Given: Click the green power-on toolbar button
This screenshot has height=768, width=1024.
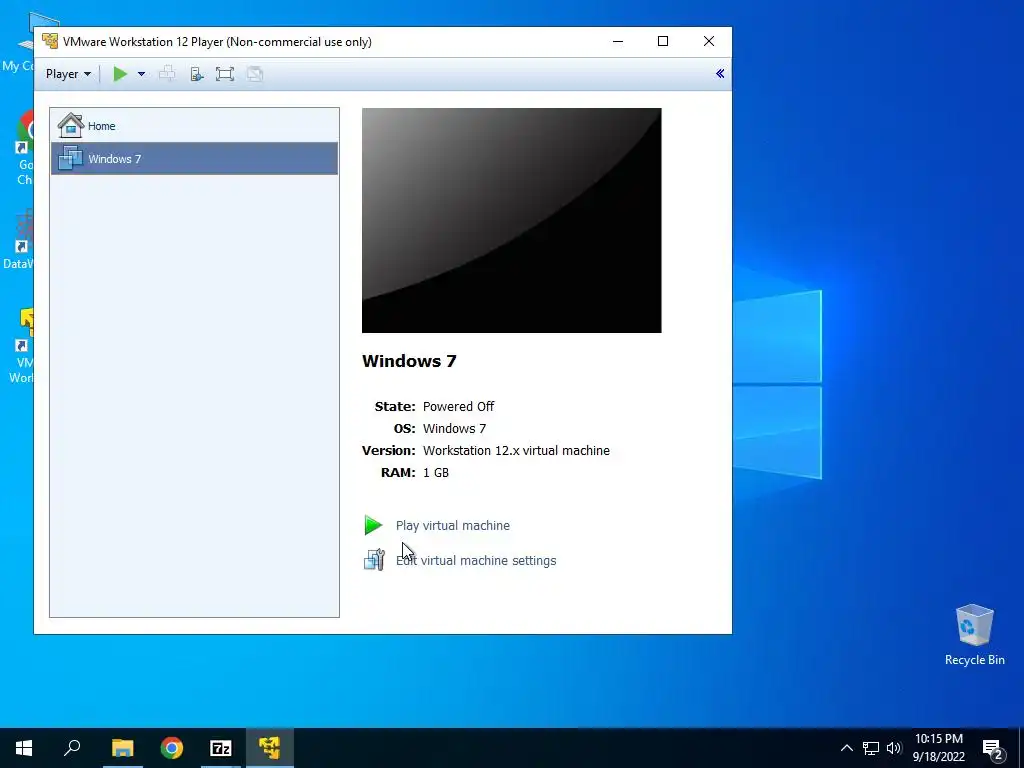Looking at the screenshot, I should (120, 74).
